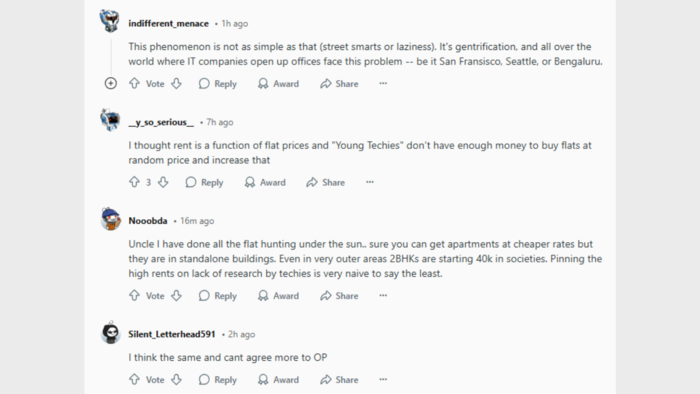
Task: Share Silent_Letterhead591's comment
Action: click(x=339, y=379)
